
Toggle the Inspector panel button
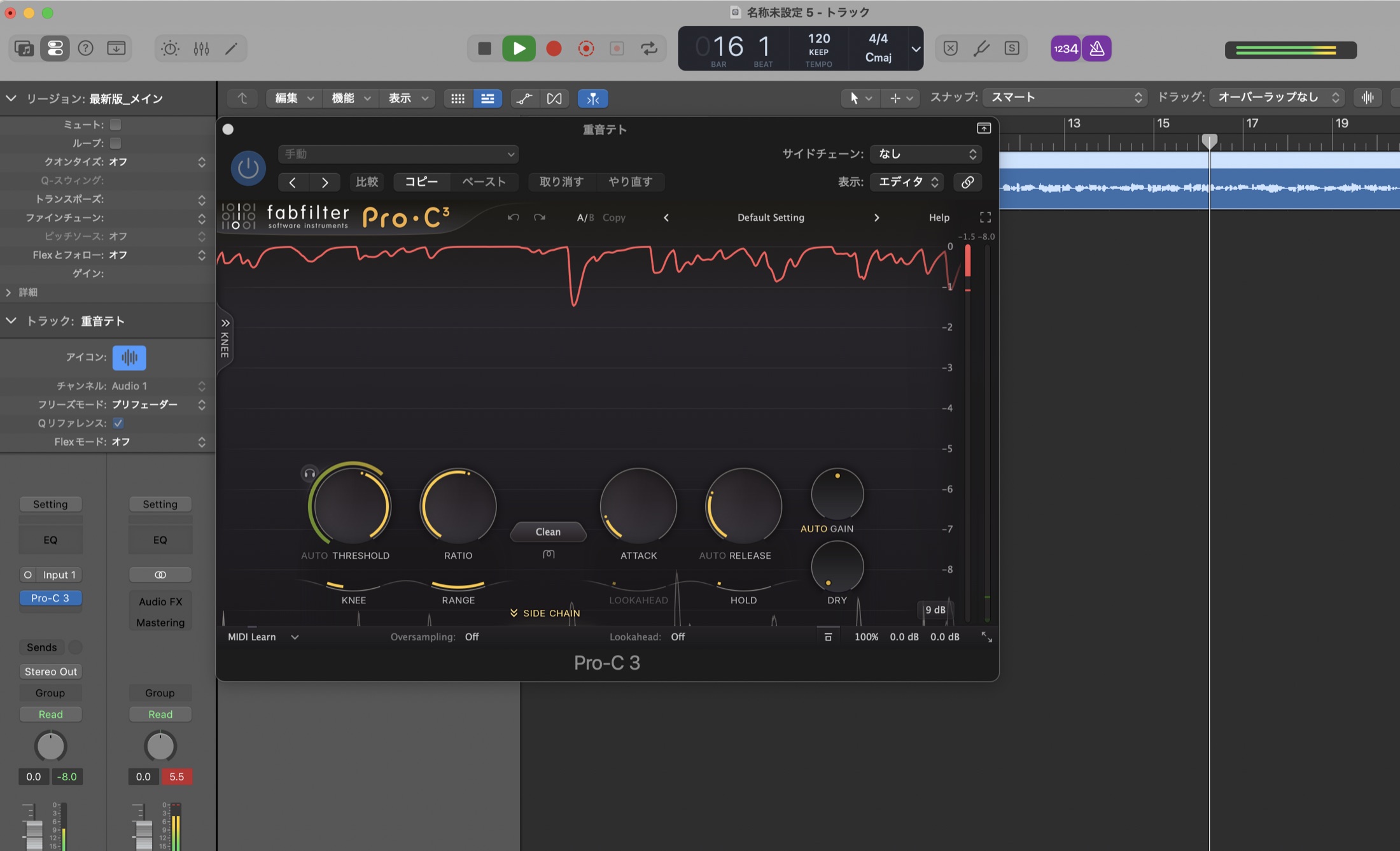coord(55,48)
